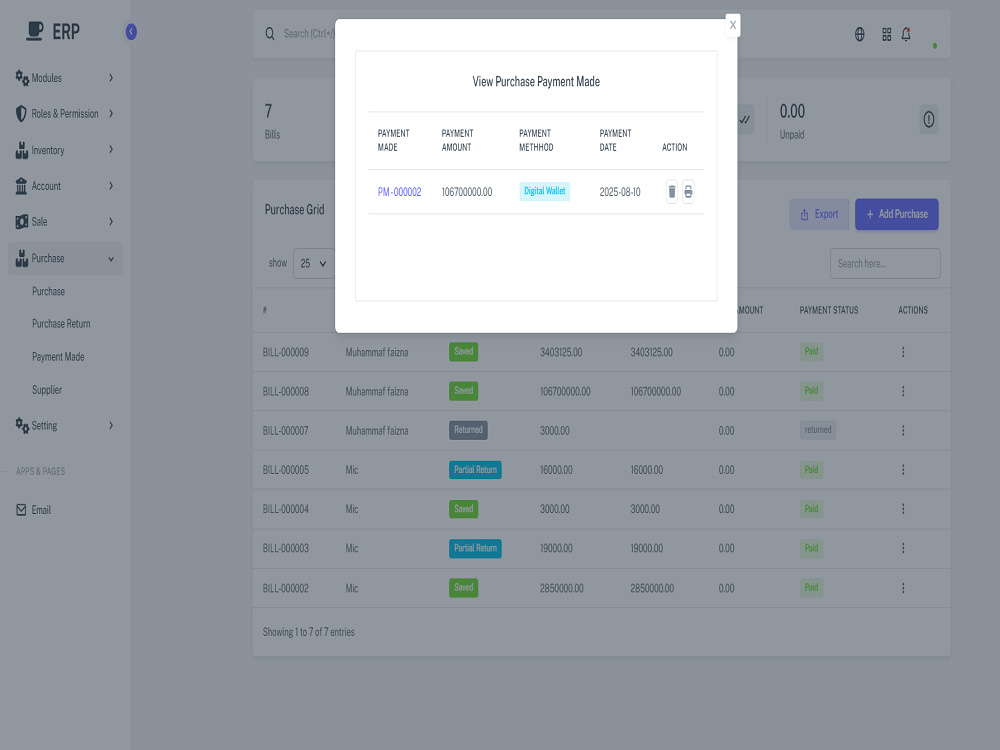Open actions menu for BILL-000009
Screen dimensions: 1000x750
(903, 352)
